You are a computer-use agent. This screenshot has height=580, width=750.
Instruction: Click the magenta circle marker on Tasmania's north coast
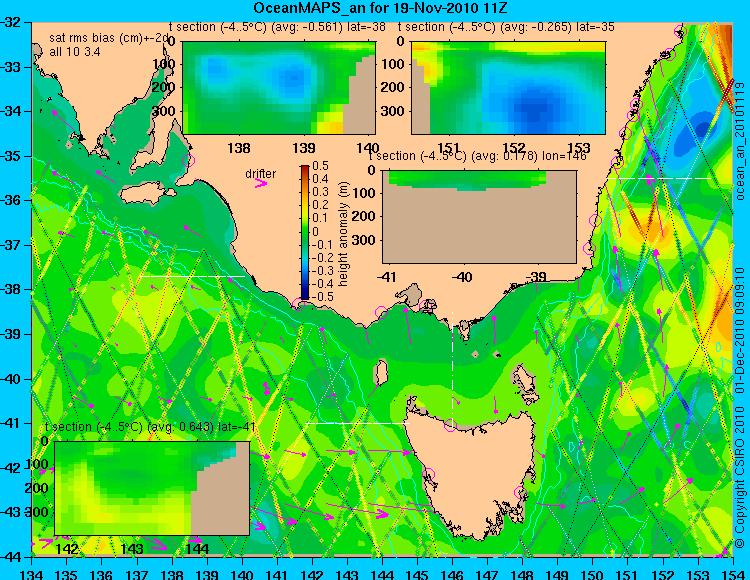[450, 425]
